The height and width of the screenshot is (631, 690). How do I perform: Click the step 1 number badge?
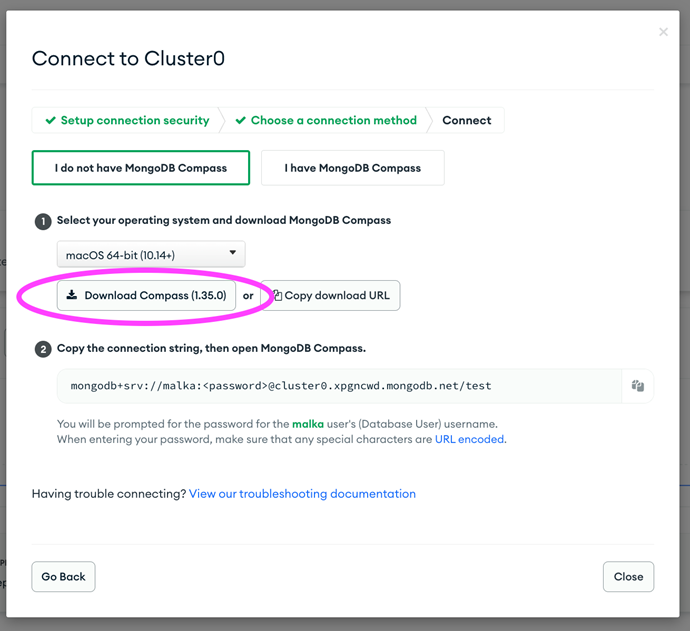(x=43, y=221)
